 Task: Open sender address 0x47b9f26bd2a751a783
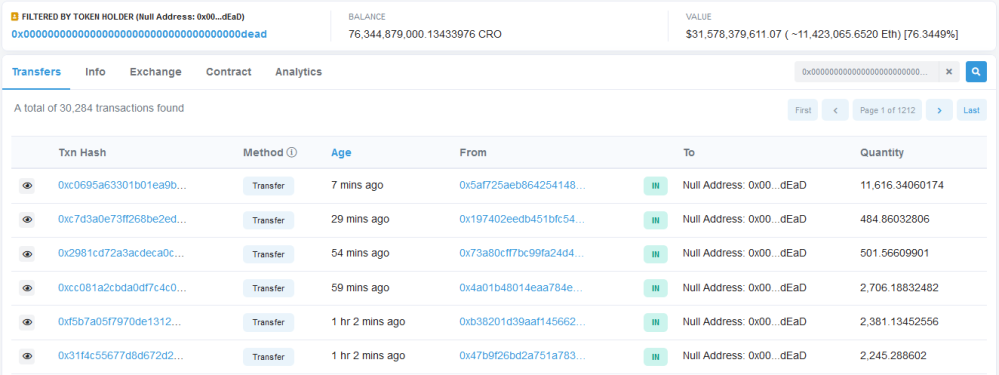click(522, 355)
